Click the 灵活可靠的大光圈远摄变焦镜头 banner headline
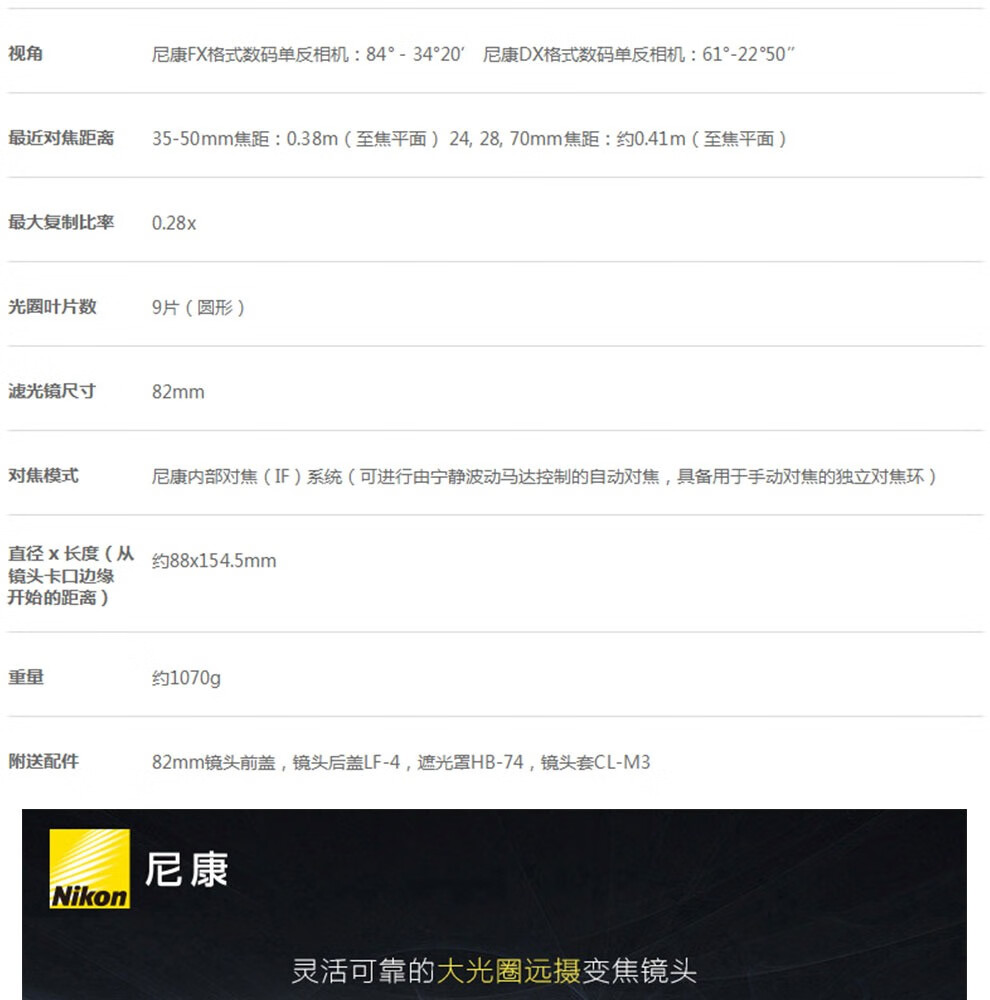 pyautogui.click(x=493, y=970)
